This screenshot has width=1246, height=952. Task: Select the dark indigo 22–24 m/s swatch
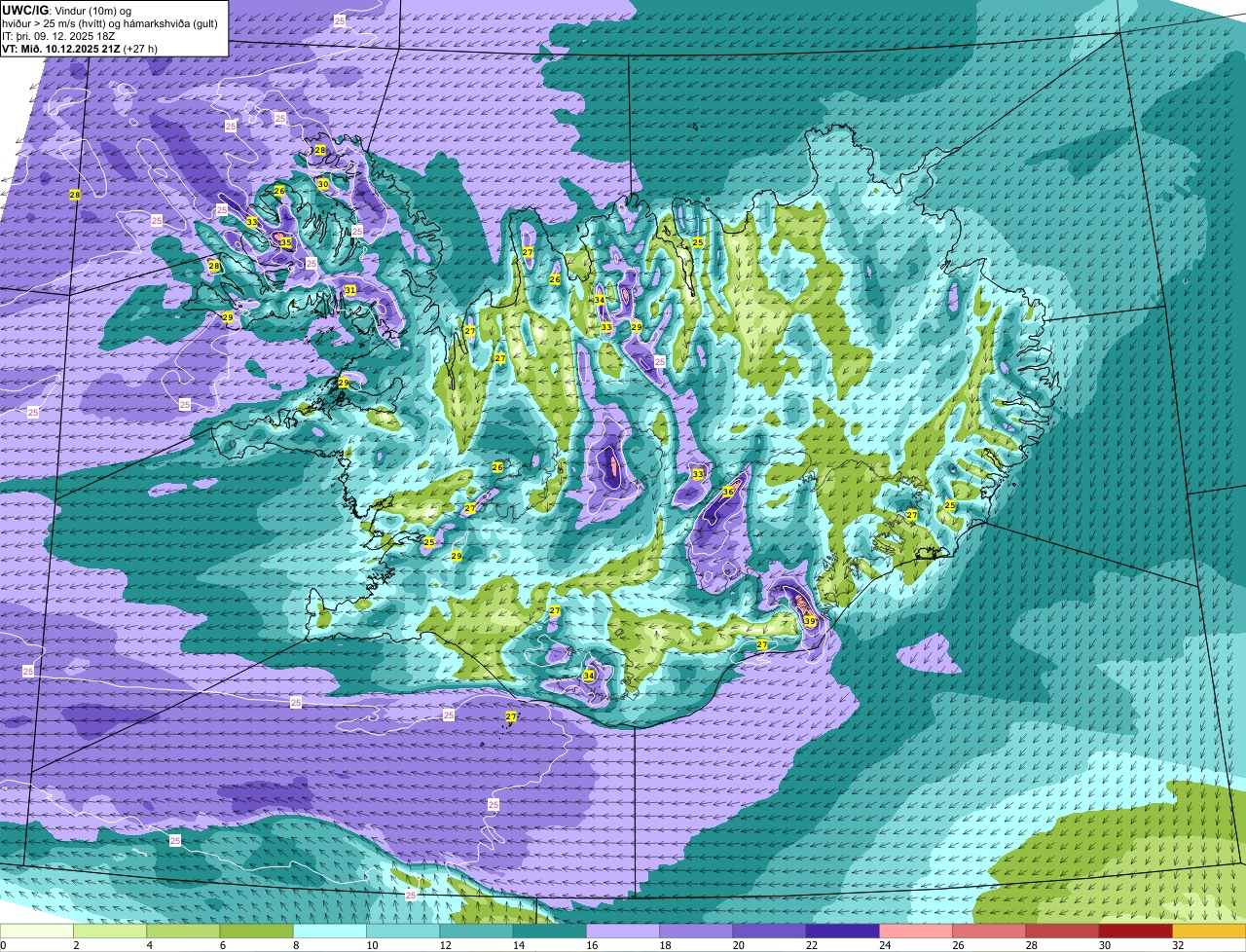click(x=843, y=931)
